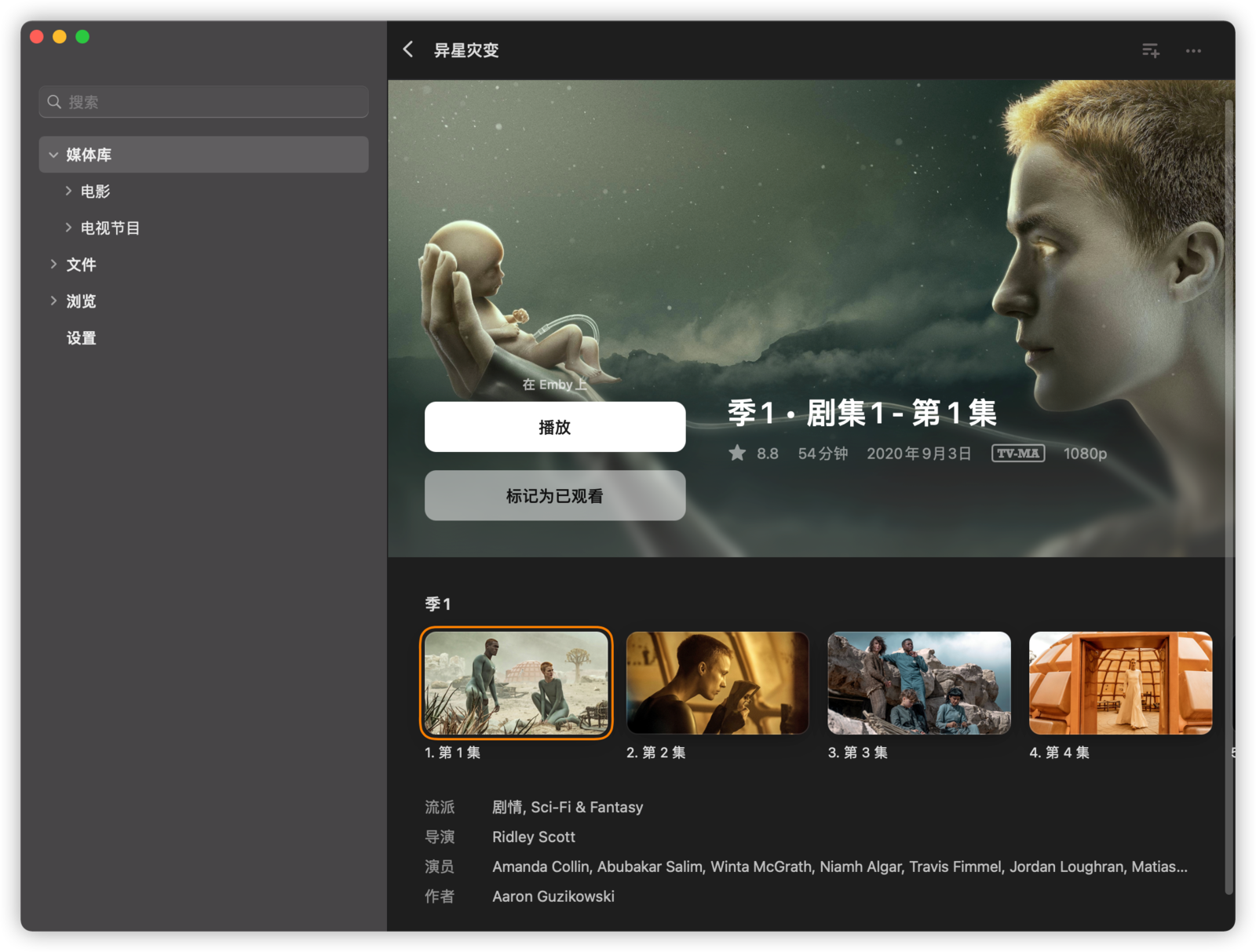1256x952 pixels.
Task: Expand the 文件 section chevron
Action: pyautogui.click(x=53, y=264)
